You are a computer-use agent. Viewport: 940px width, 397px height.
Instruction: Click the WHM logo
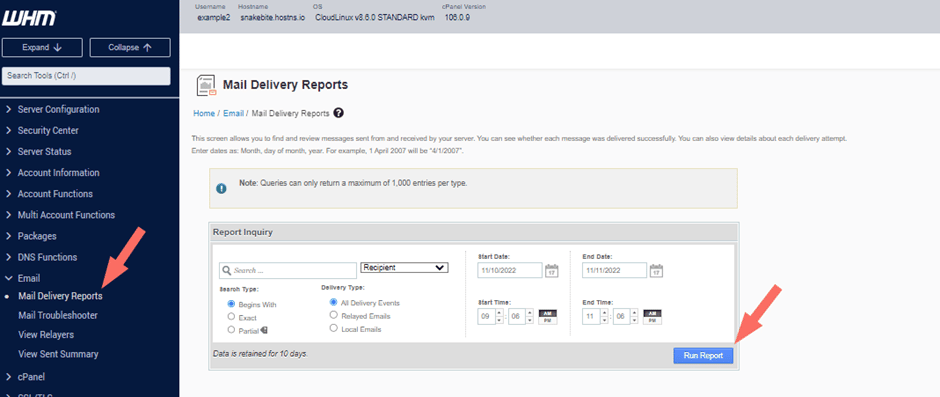pyautogui.click(x=29, y=19)
